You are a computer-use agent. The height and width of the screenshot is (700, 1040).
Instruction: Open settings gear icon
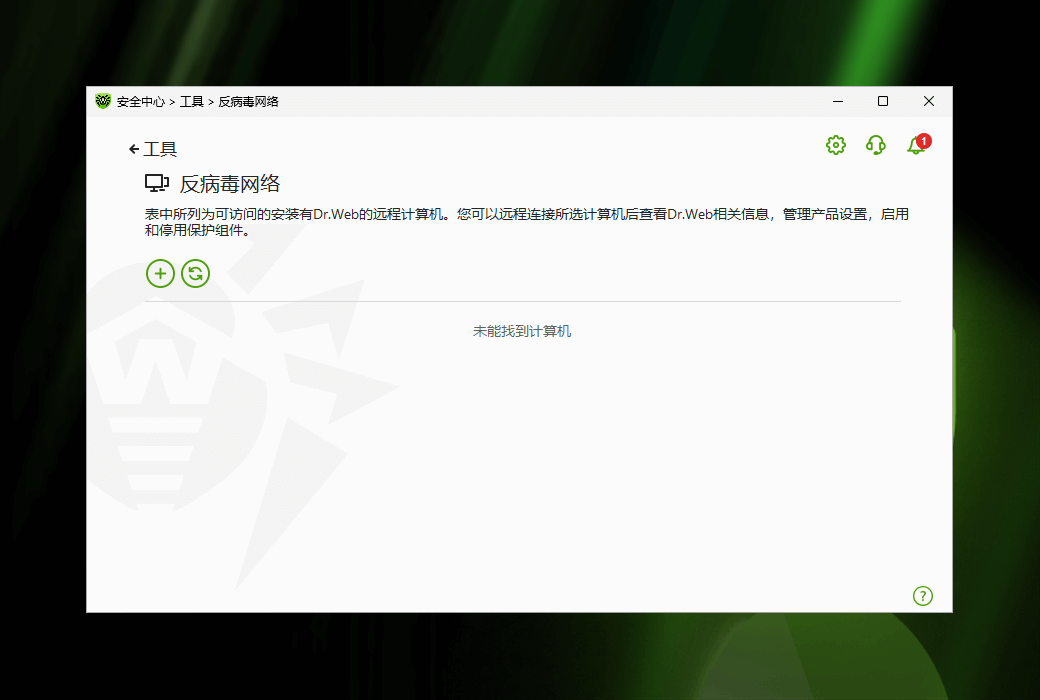836,145
